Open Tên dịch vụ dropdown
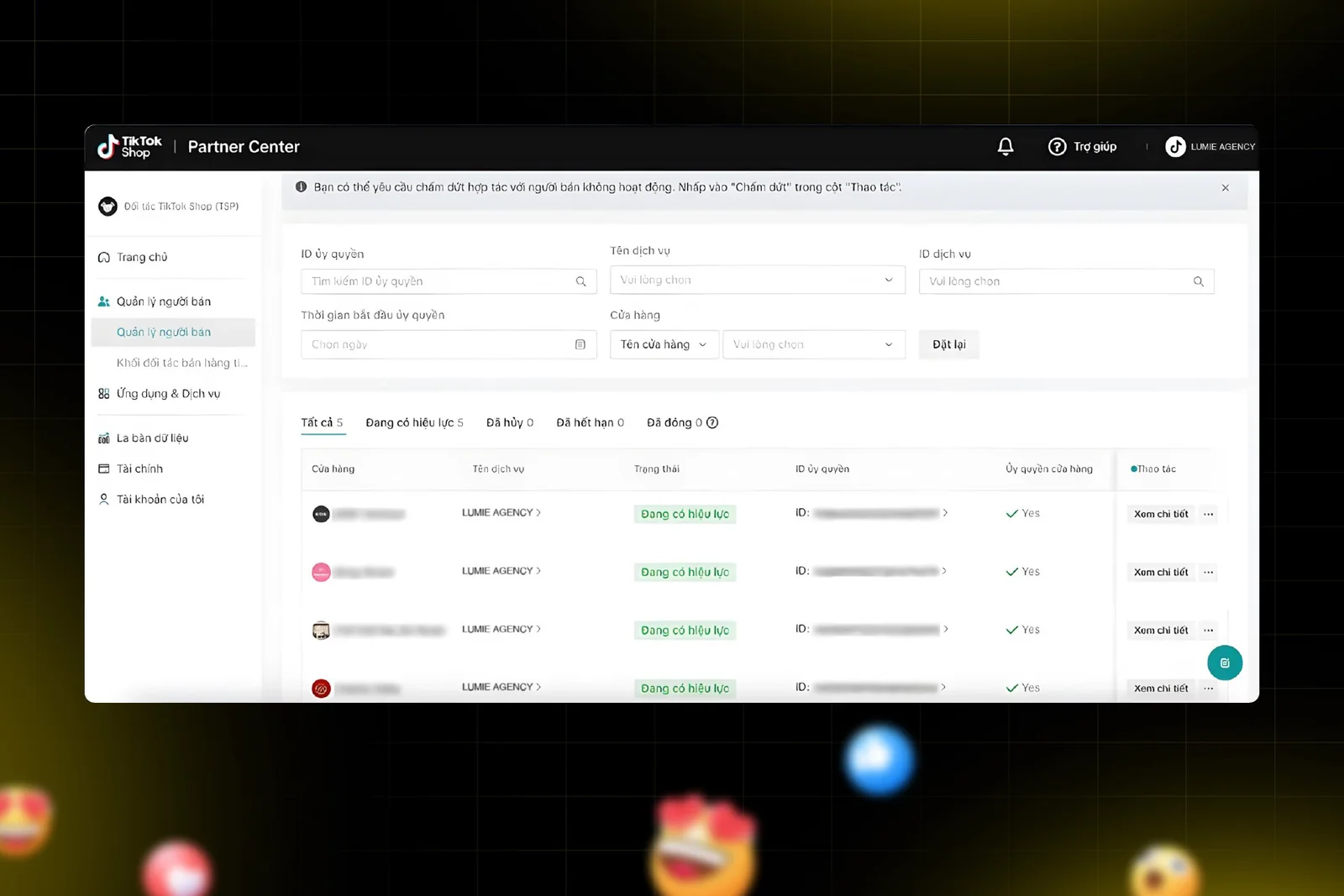This screenshot has width=1344, height=896. 758,280
